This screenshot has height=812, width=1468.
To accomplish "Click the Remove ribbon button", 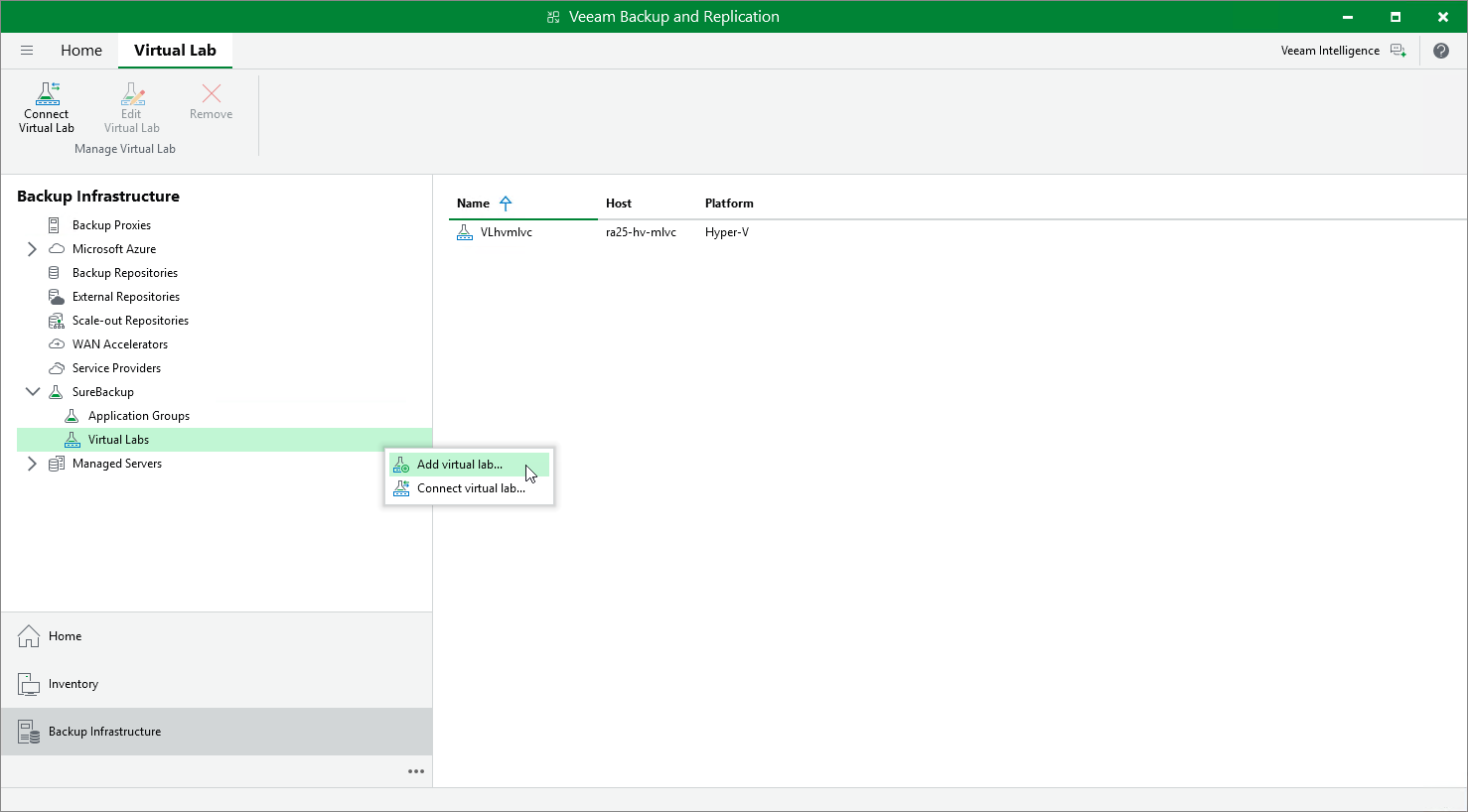I will coord(212,101).
